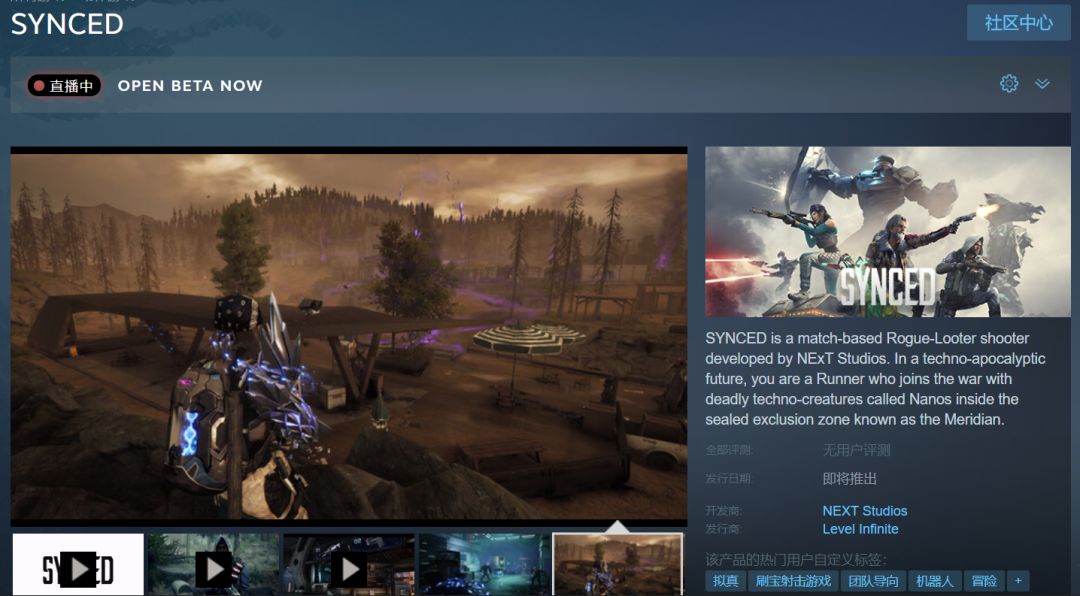
Task: Select the 刷宝射击游戏 tag
Action: pos(793,581)
